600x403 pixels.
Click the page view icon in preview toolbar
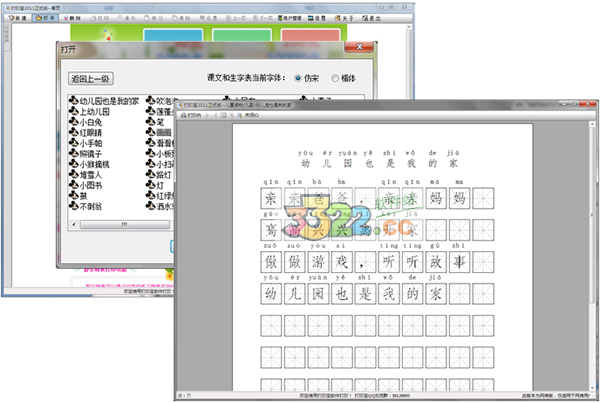click(x=223, y=115)
